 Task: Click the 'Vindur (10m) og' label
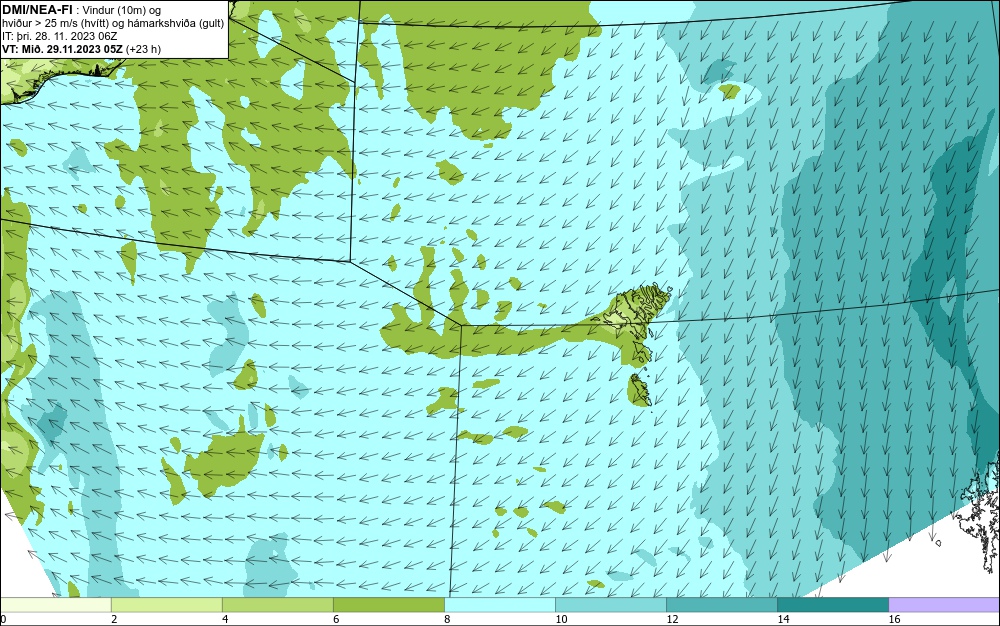tap(122, 10)
